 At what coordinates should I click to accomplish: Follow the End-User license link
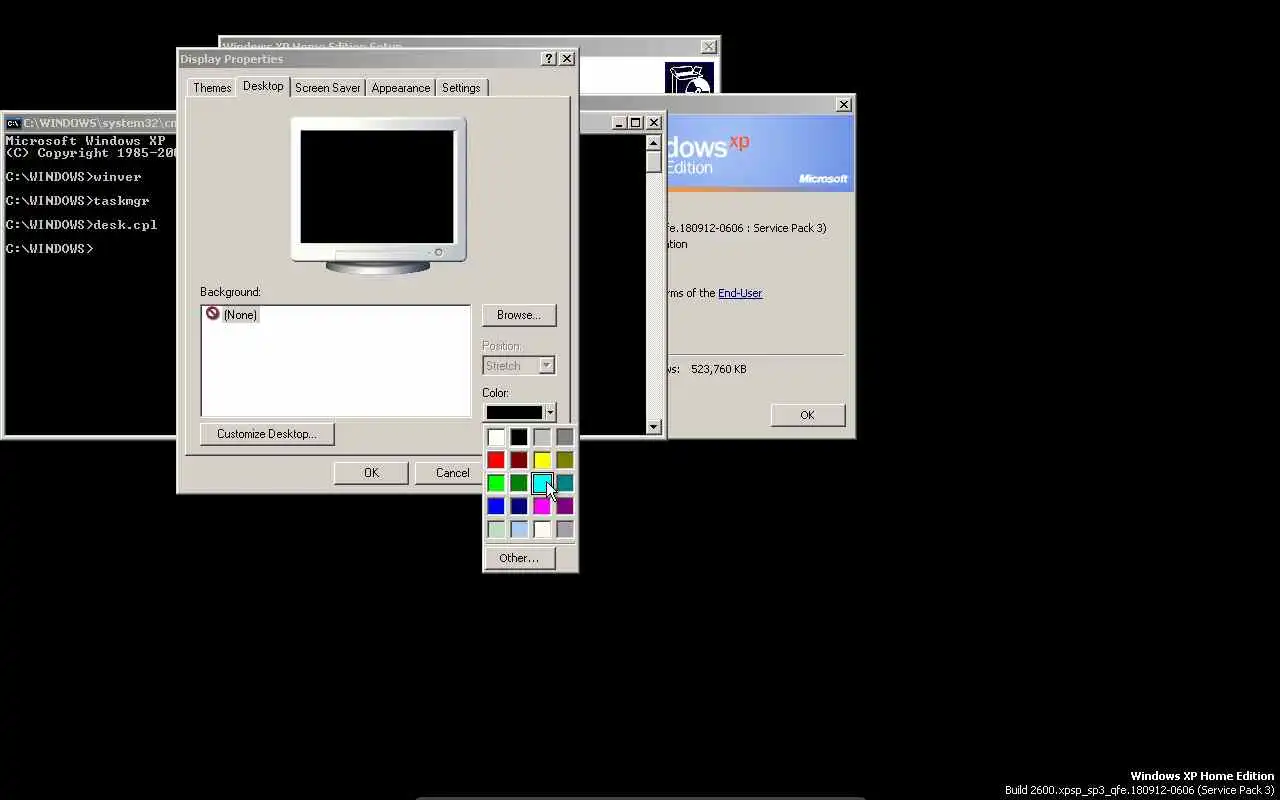[x=740, y=293]
